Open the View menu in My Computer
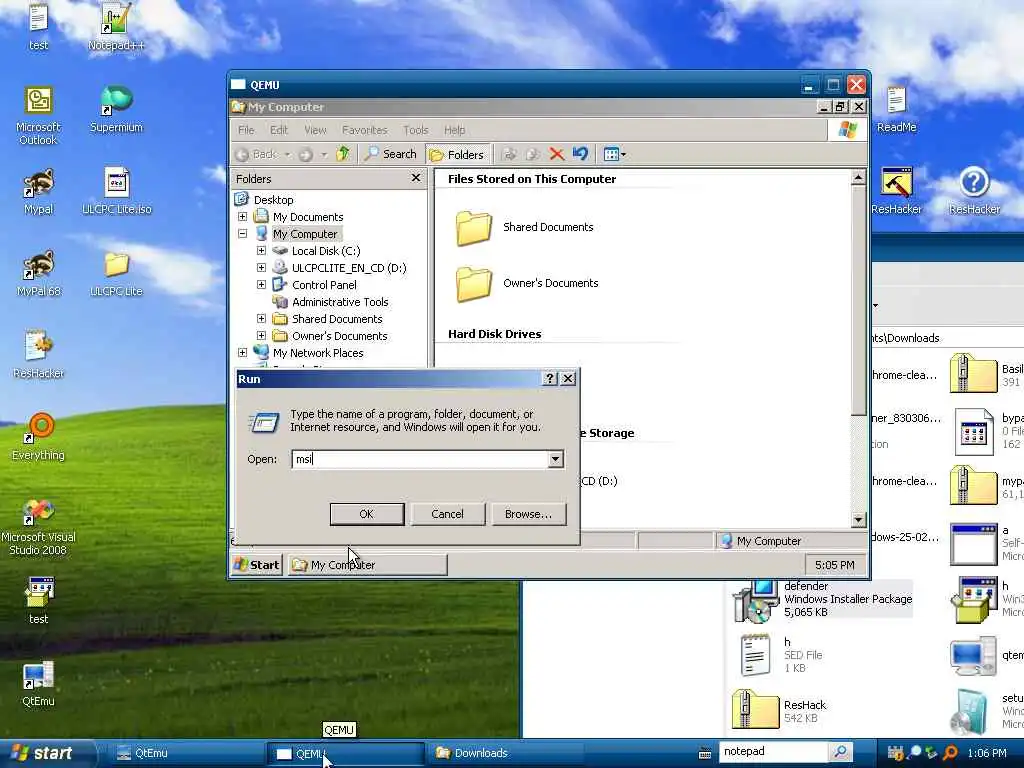Screen dimensions: 1024x768 (315, 130)
